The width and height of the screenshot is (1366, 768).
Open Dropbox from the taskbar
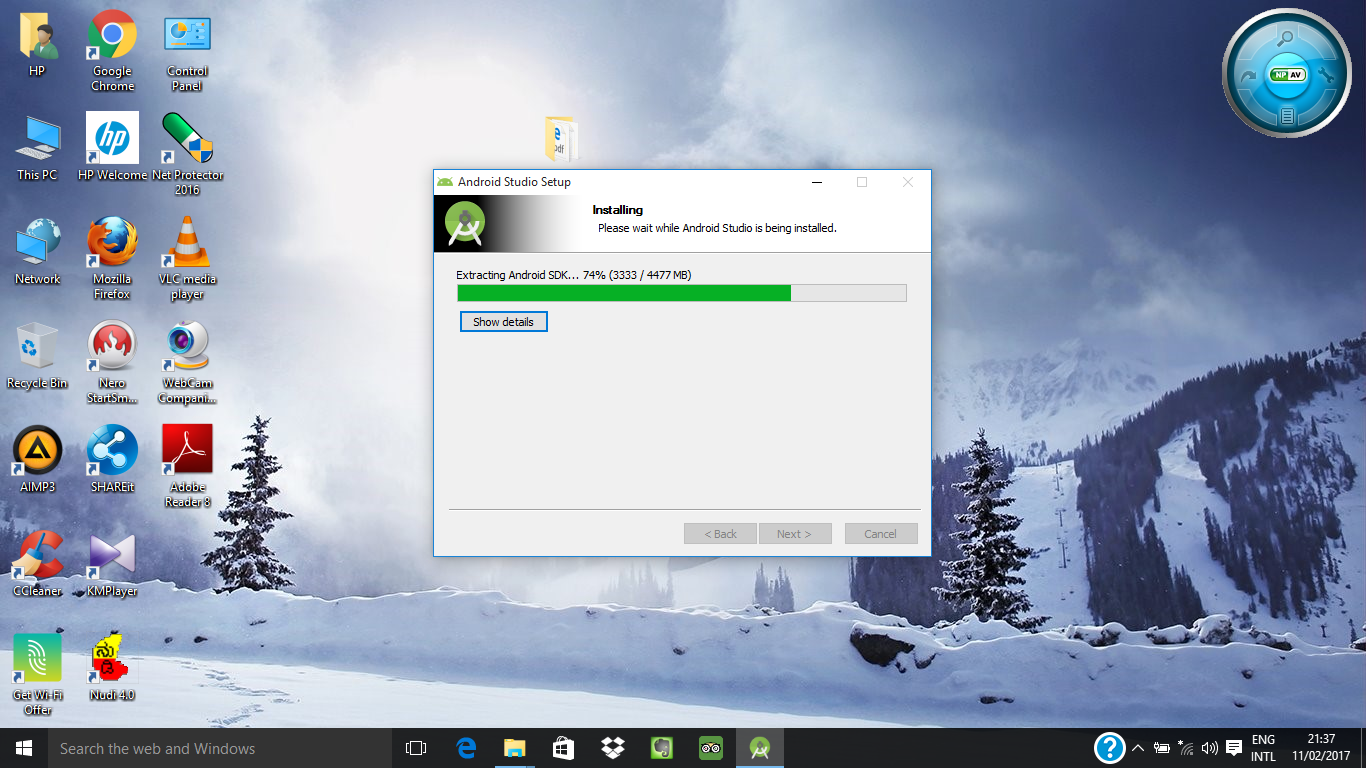612,748
